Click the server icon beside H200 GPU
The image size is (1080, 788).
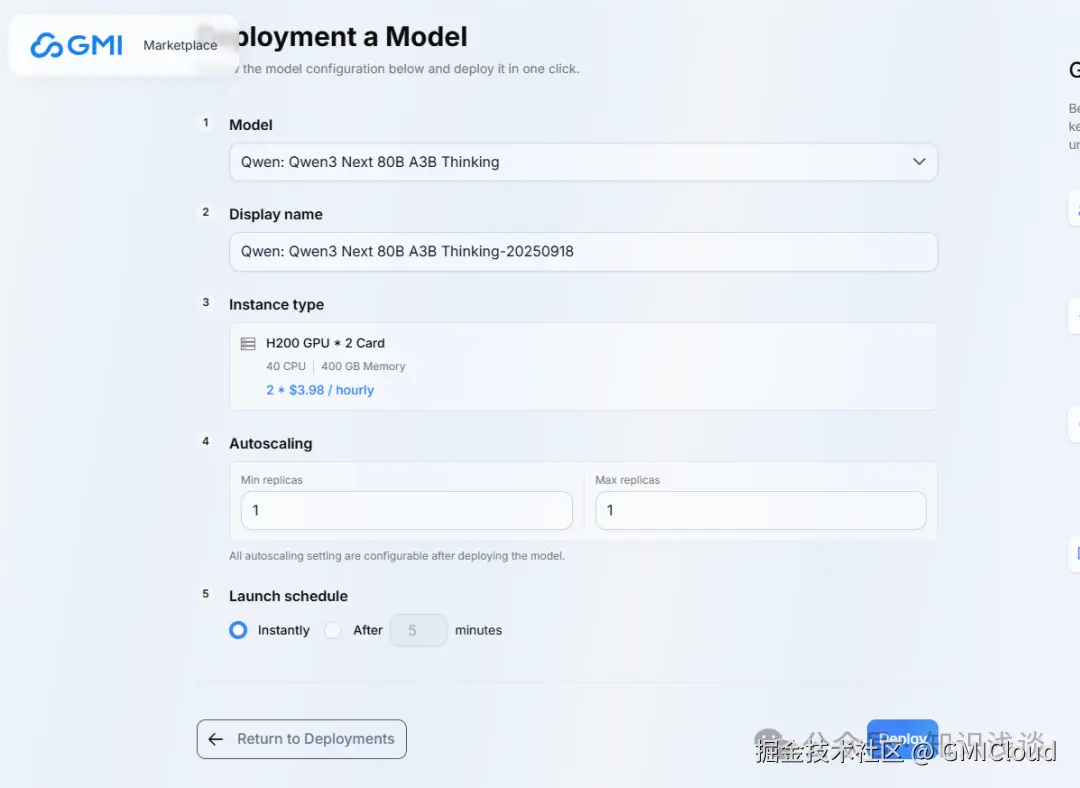tap(248, 344)
